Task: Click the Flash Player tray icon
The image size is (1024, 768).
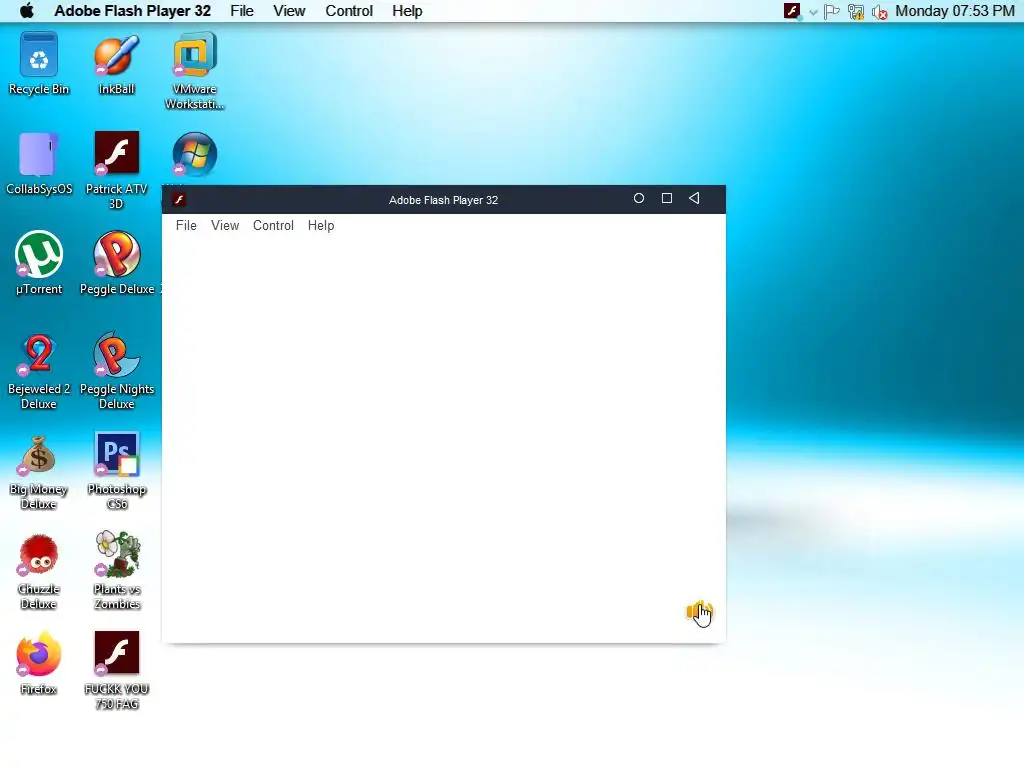Action: (792, 11)
